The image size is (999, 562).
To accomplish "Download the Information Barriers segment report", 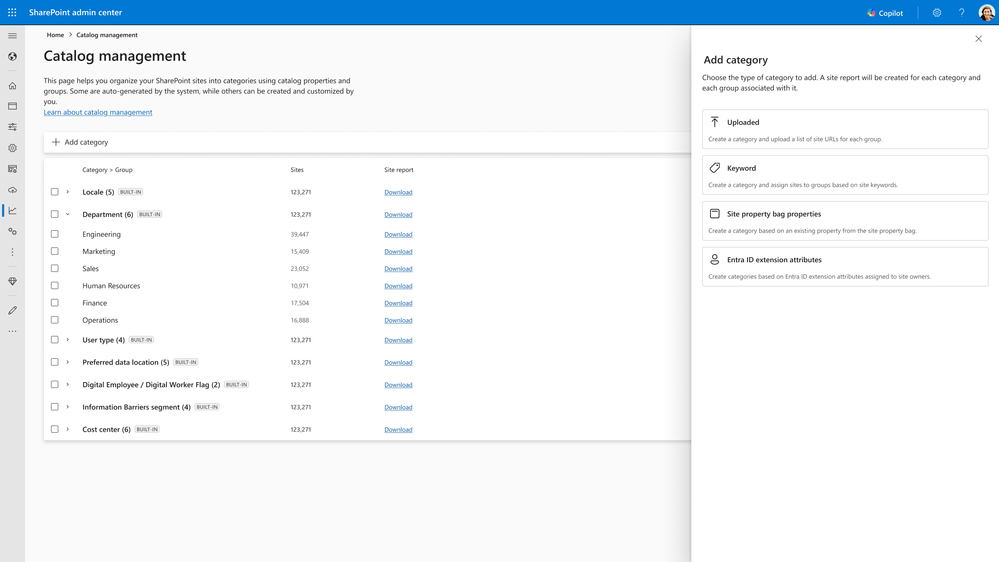I will click(x=398, y=407).
